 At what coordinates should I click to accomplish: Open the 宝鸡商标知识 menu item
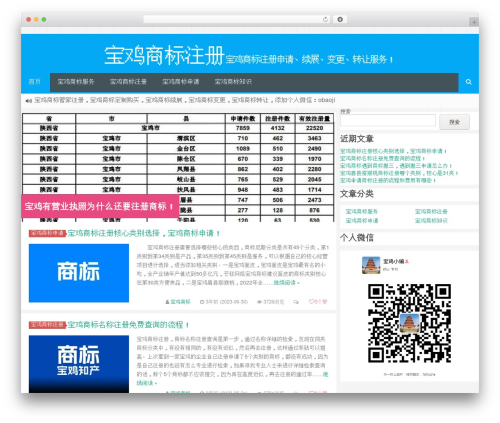(233, 82)
